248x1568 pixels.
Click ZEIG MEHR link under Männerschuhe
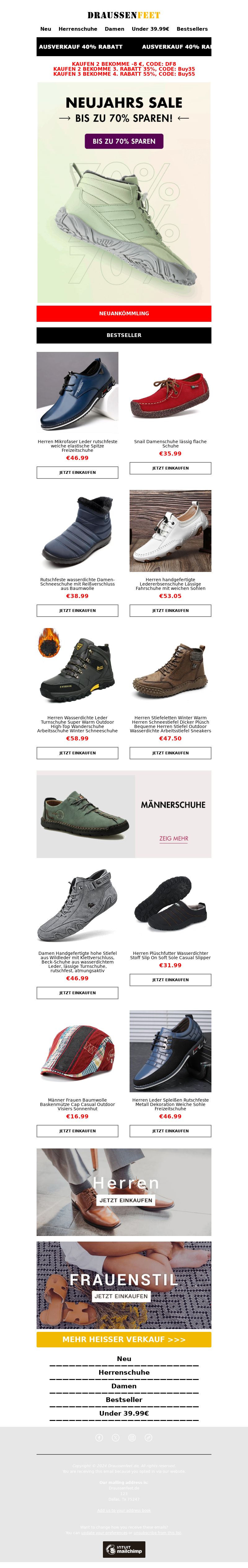[x=174, y=839]
